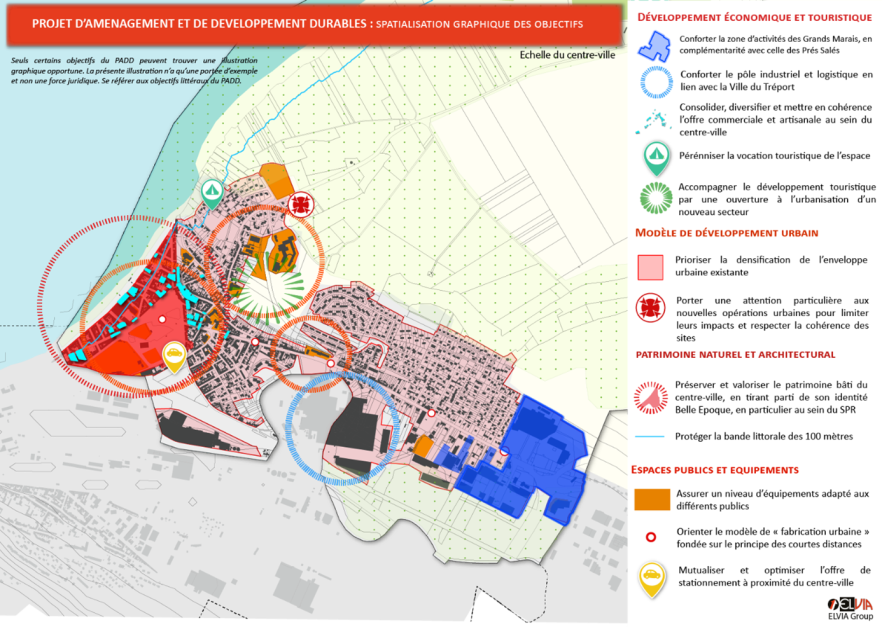Click the yellow car parking pin on the map

coord(174,356)
